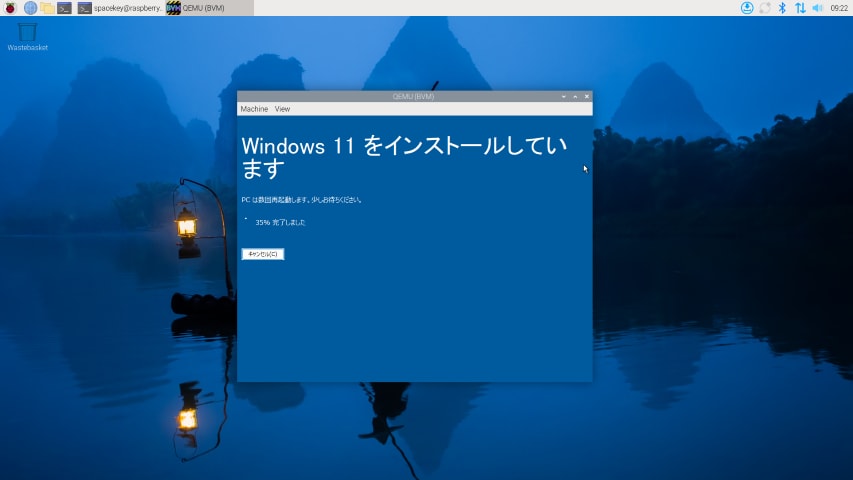Image resolution: width=853 pixels, height=480 pixels.
Task: Open the Bluetooth tray menu
Action: [782, 8]
